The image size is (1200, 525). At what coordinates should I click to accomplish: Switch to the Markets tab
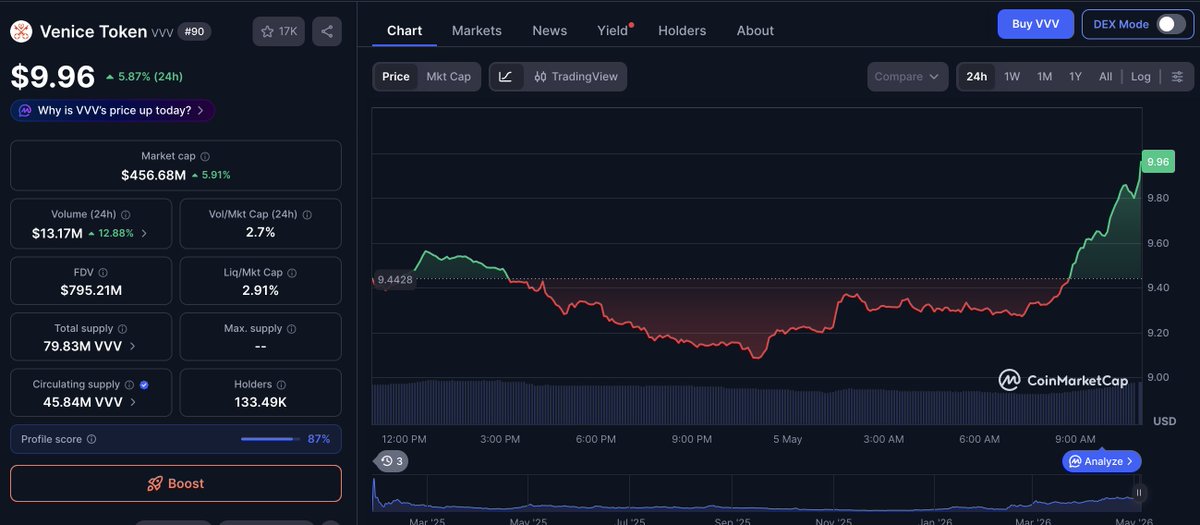coord(477,31)
